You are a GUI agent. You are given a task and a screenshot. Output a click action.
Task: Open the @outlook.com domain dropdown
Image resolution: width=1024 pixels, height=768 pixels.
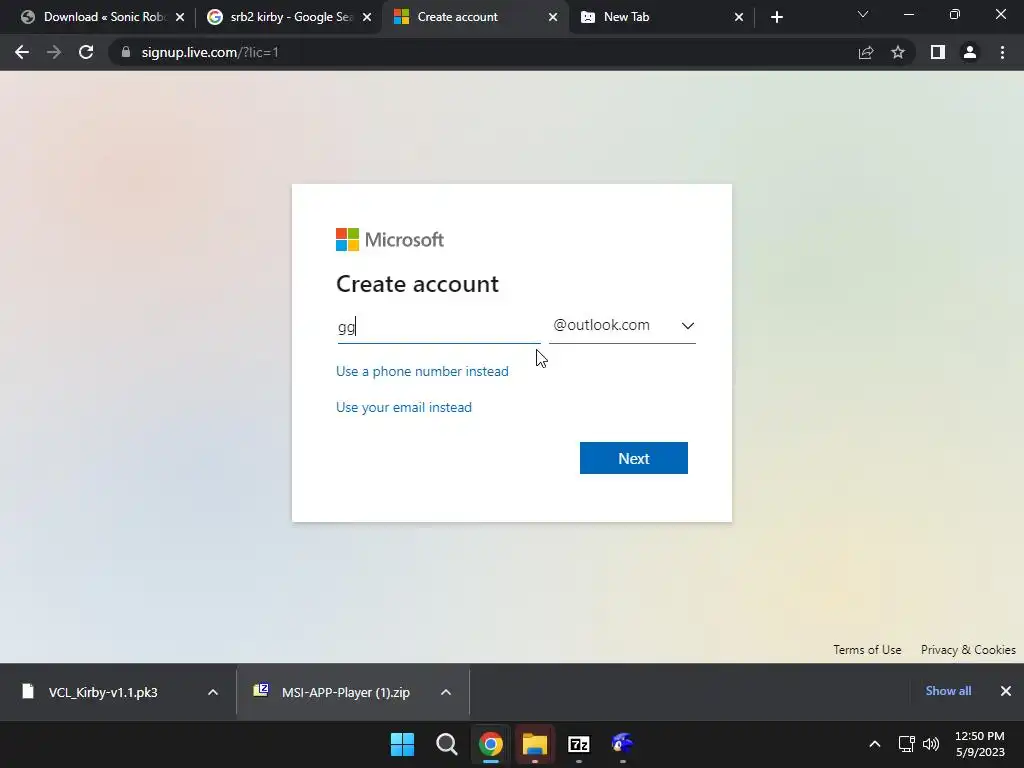pyautogui.click(x=622, y=325)
